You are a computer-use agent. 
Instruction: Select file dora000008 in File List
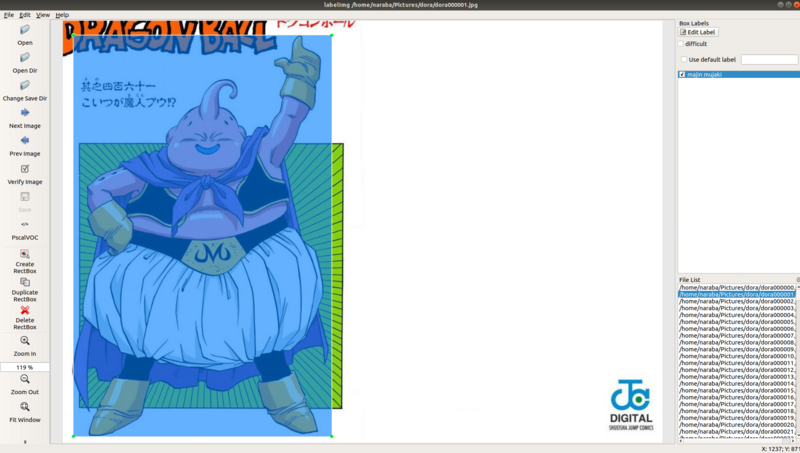737,343
